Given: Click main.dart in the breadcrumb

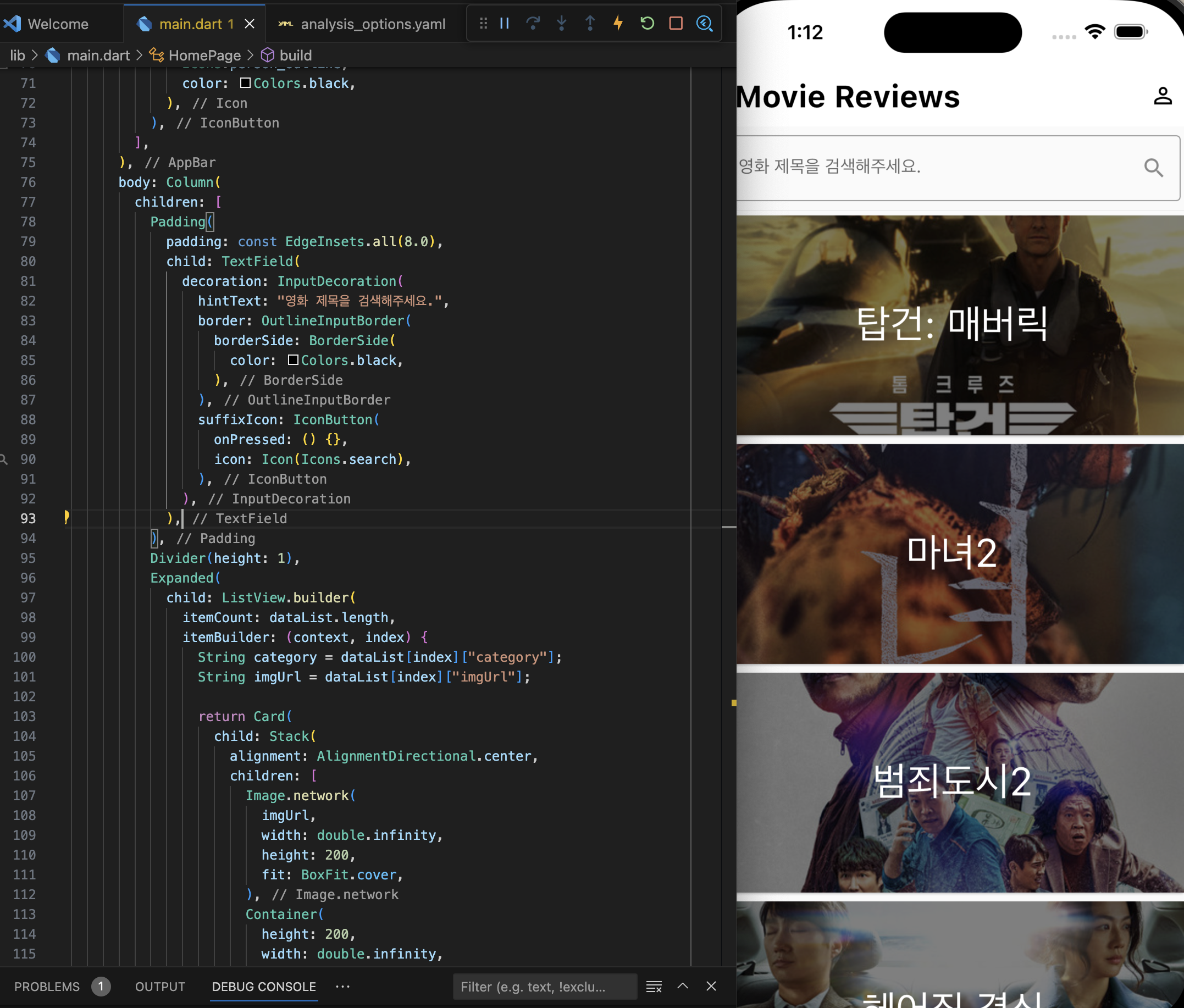Looking at the screenshot, I should pyautogui.click(x=98, y=56).
